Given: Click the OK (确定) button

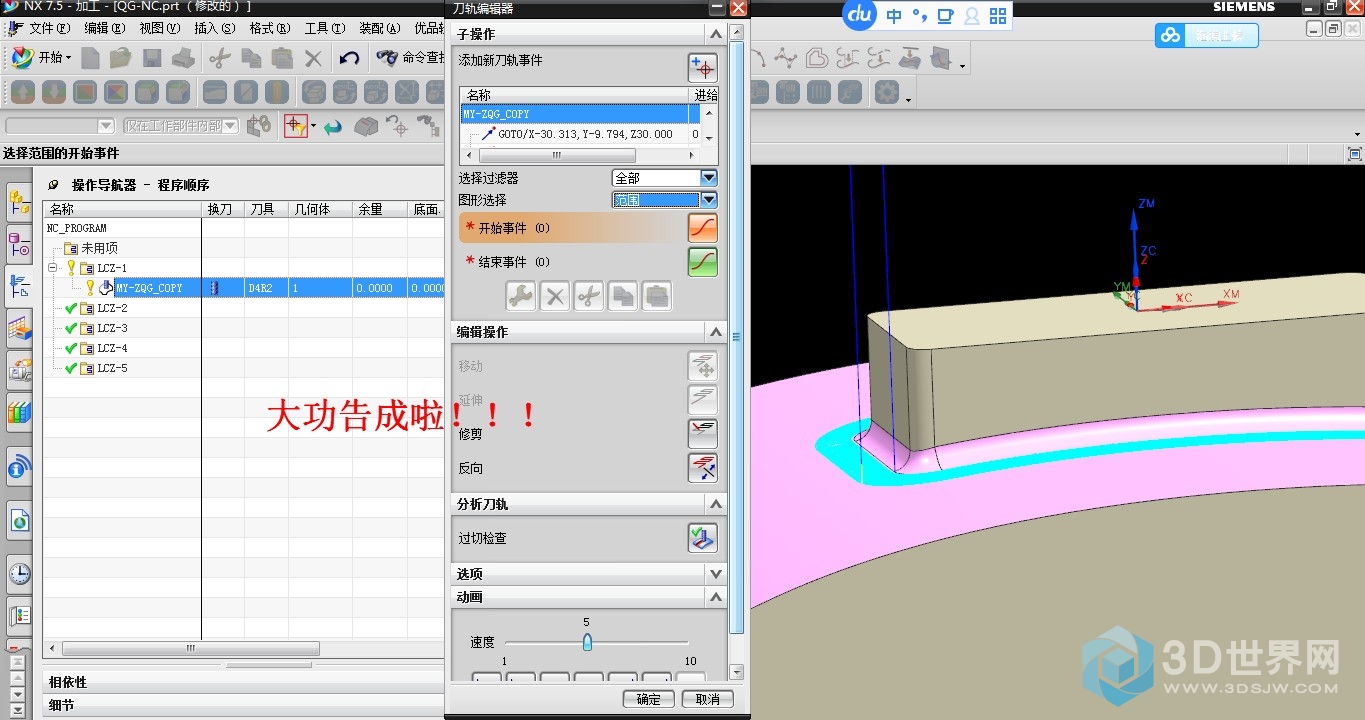Looking at the screenshot, I should [x=648, y=699].
